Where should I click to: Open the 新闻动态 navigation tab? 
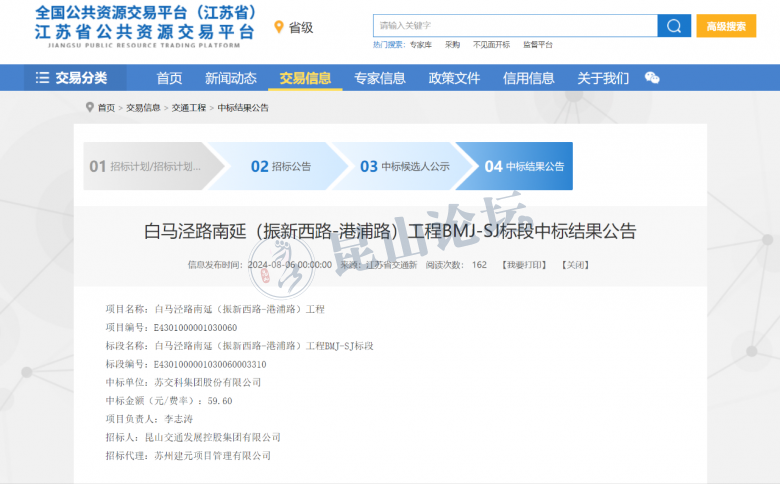point(231,78)
